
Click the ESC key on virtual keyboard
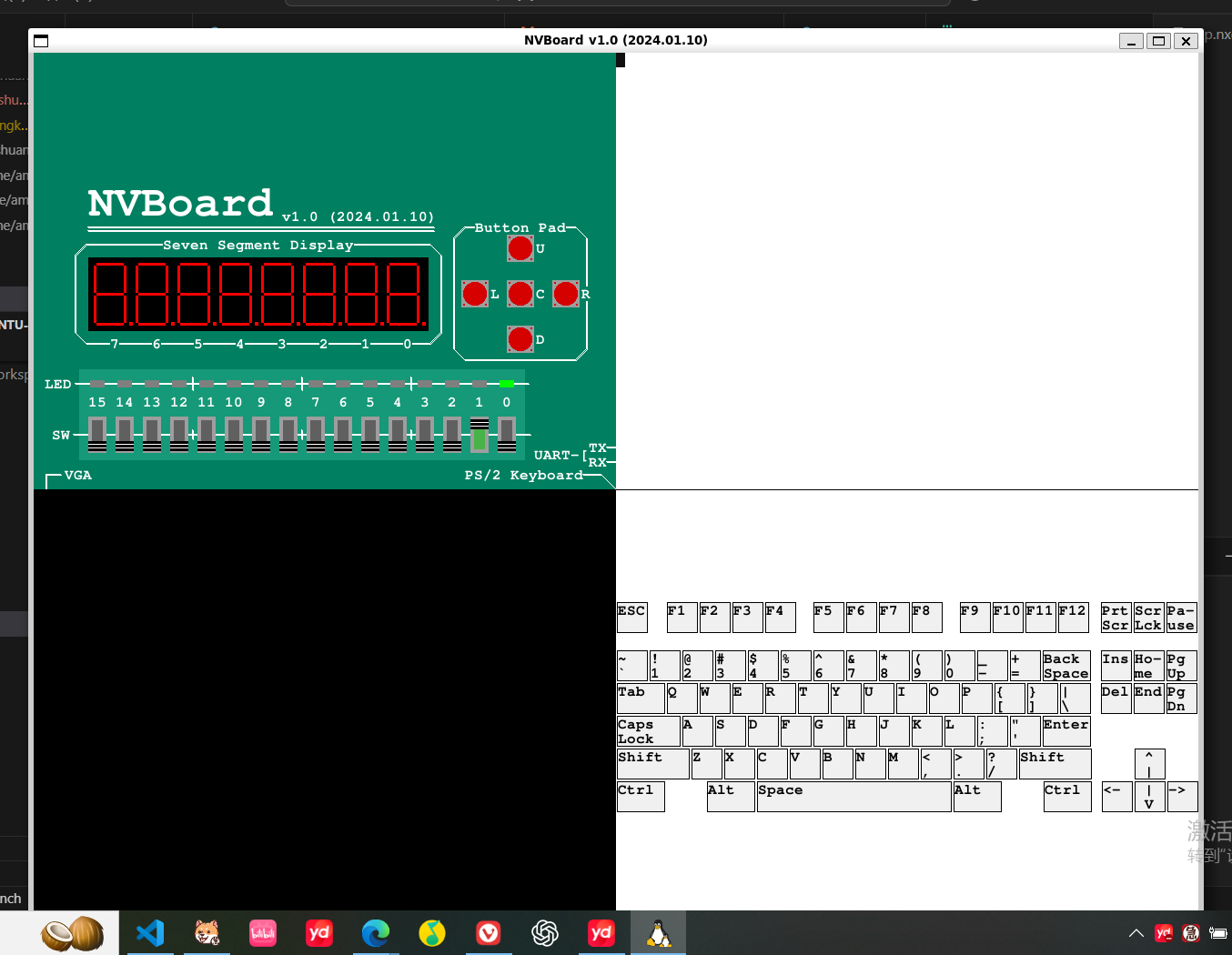click(x=632, y=618)
